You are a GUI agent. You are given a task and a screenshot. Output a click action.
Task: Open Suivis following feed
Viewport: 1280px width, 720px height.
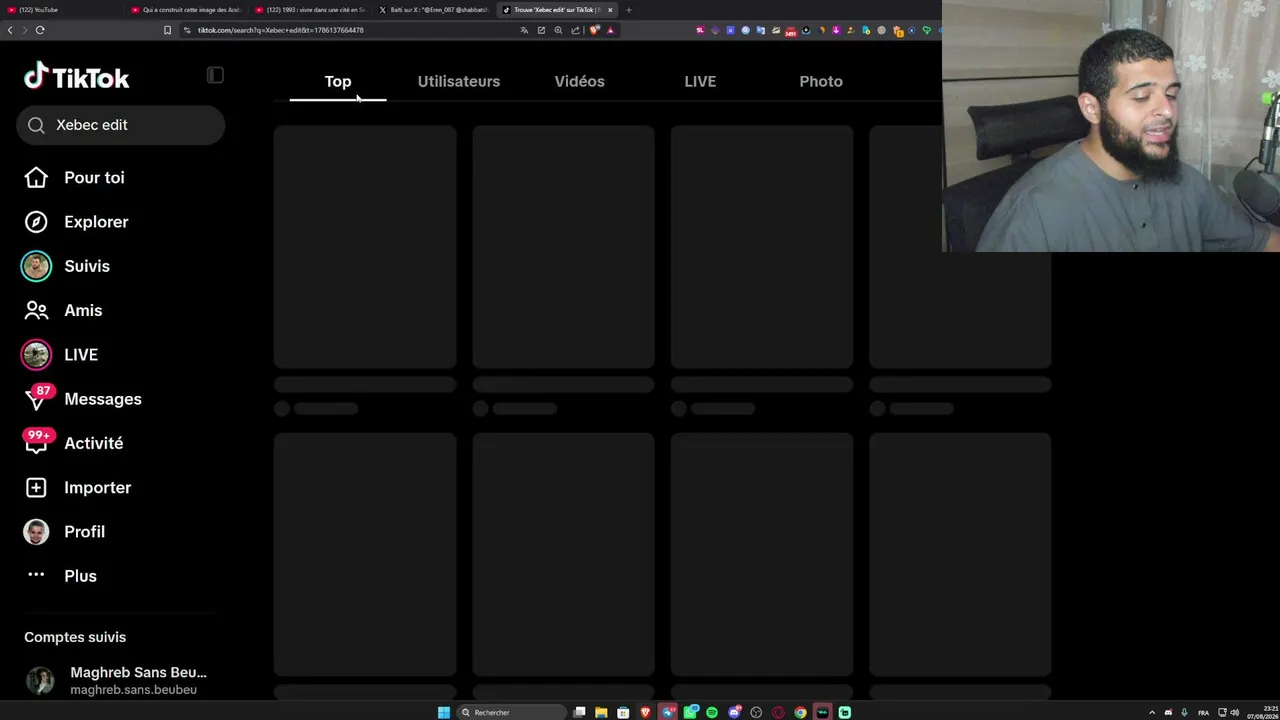(x=87, y=266)
